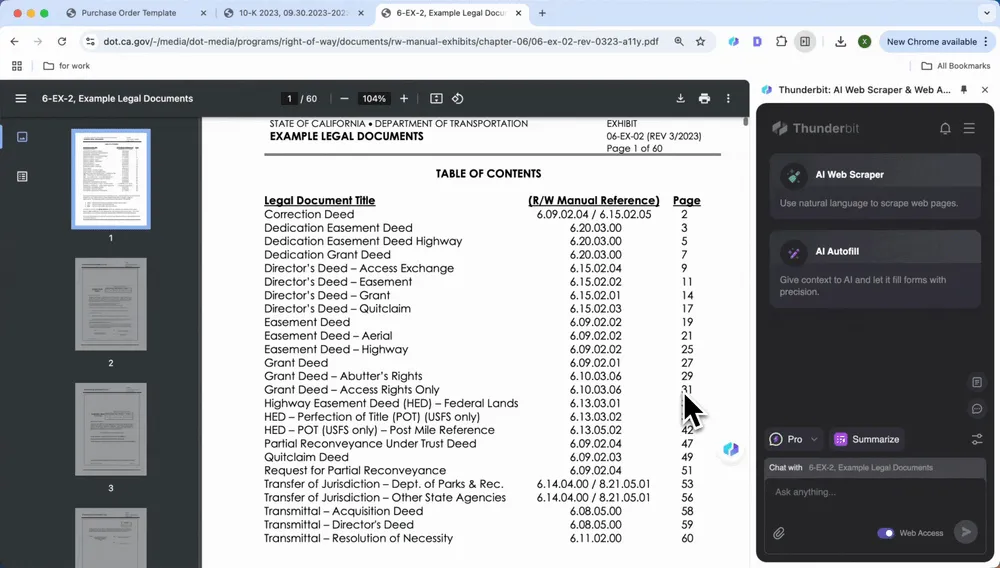Click the Summarize button
Image resolution: width=1000 pixels, height=568 pixels.
pos(867,439)
